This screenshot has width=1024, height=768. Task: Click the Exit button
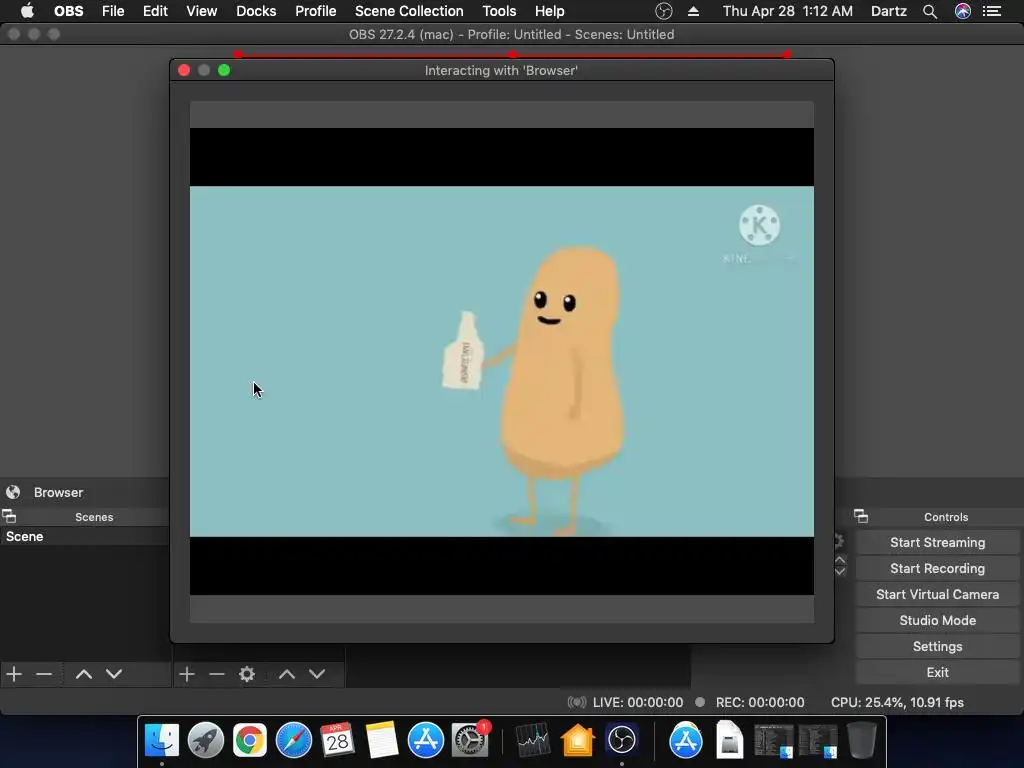click(937, 673)
